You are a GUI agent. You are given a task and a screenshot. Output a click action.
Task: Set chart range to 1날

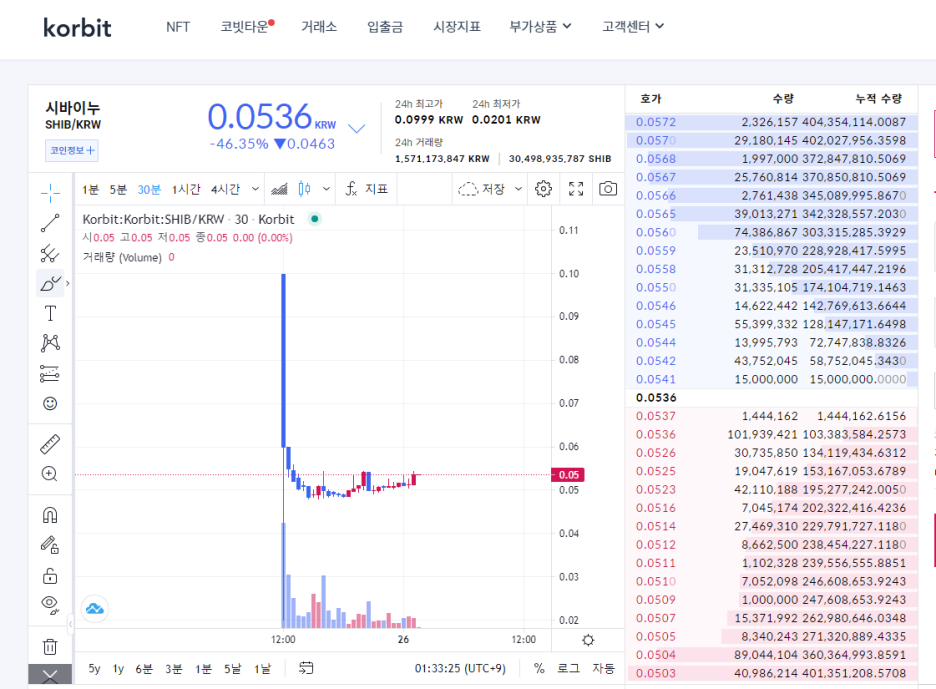(262, 669)
